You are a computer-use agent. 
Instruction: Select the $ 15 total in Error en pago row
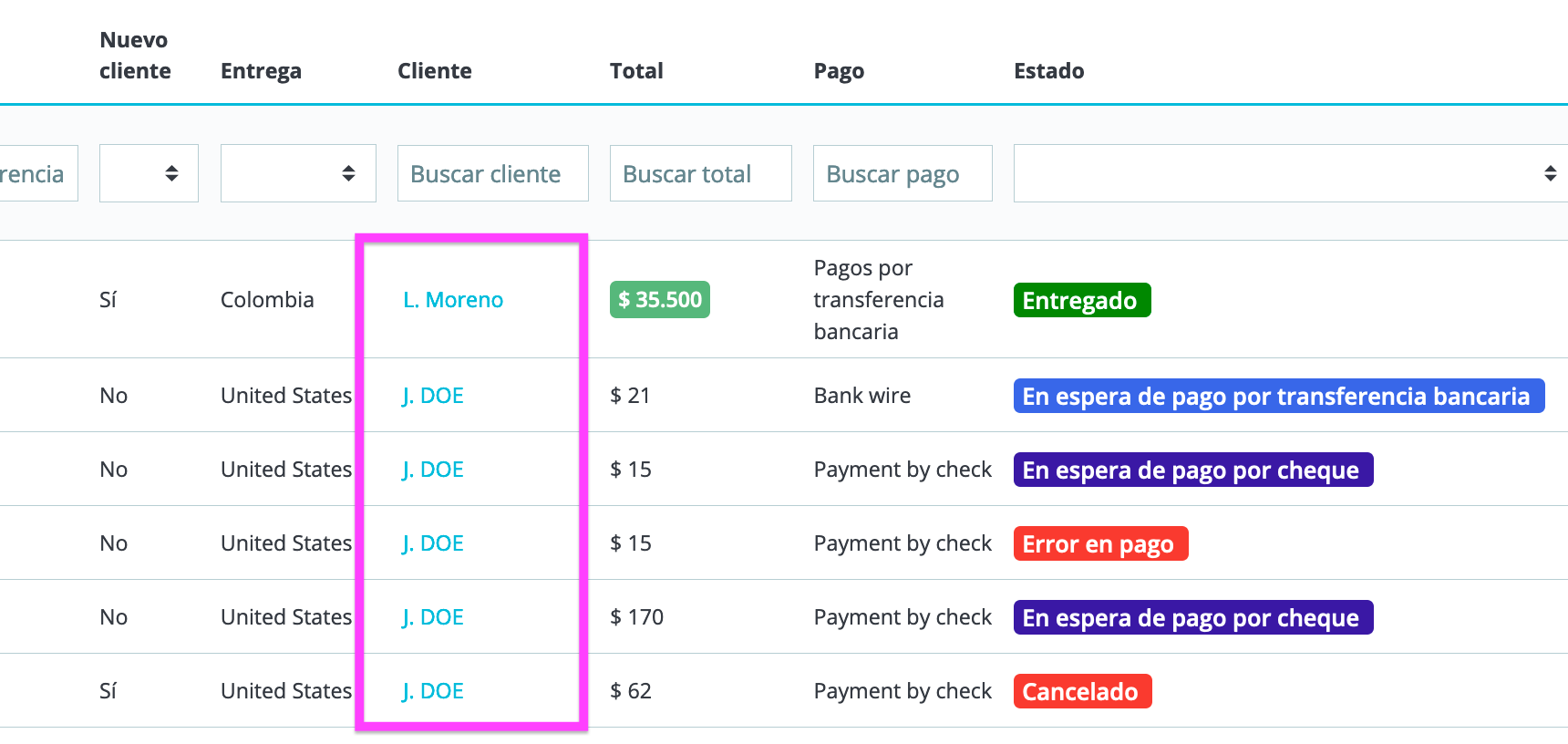click(x=631, y=543)
